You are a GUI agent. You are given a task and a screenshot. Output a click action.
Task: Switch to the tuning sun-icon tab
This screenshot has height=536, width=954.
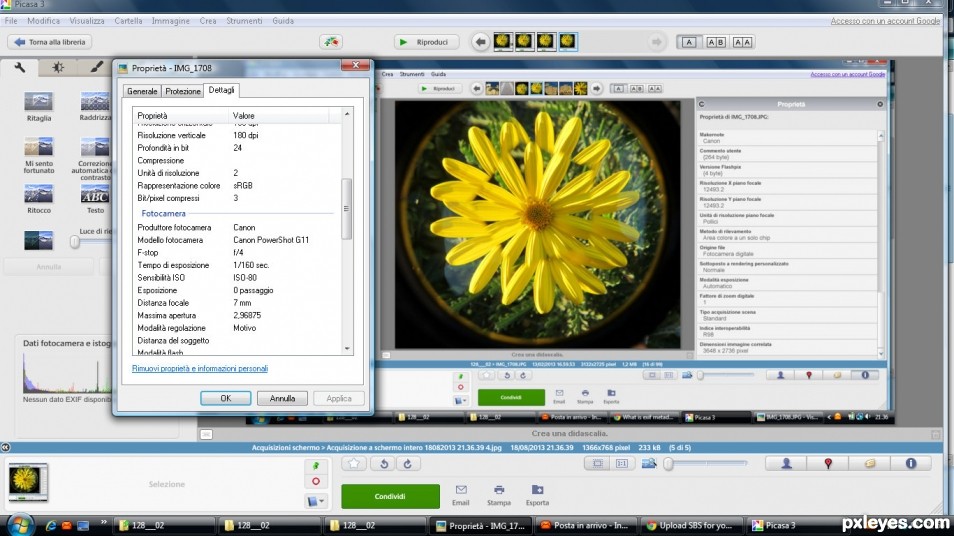point(58,68)
